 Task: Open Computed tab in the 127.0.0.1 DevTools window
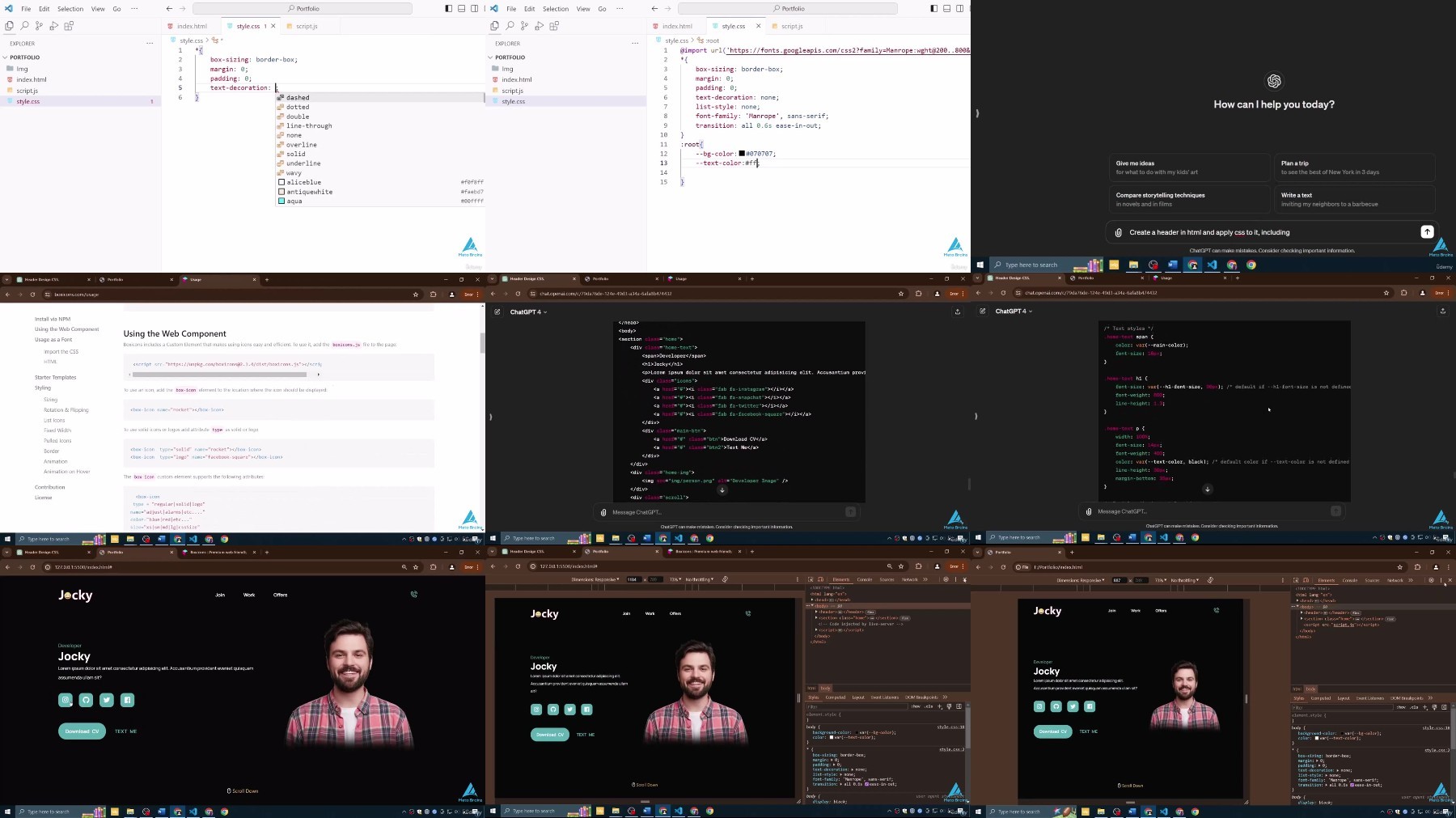836,697
